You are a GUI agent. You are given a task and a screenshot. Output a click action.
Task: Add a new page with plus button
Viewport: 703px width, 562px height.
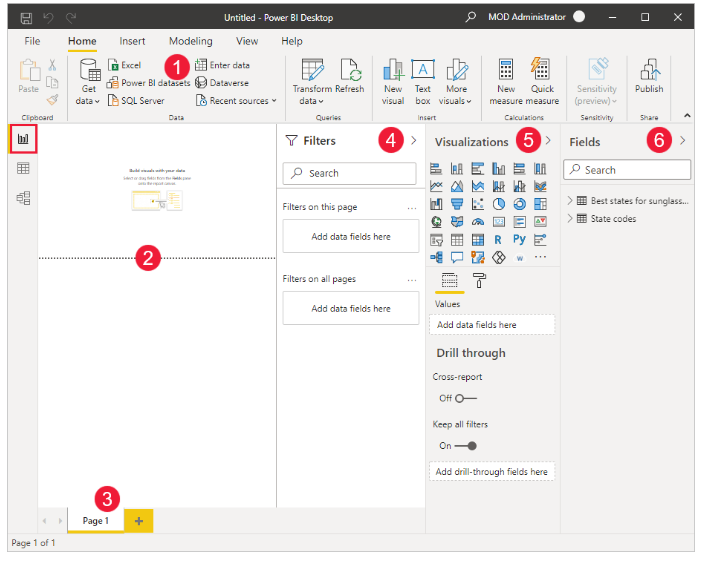coord(139,521)
